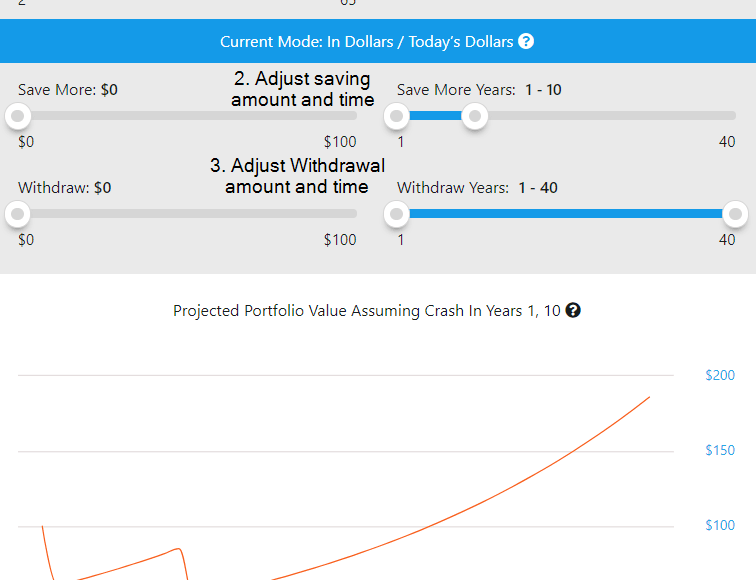Click the middle of the Save More track
Screen dimensions: 756x580
187,116
